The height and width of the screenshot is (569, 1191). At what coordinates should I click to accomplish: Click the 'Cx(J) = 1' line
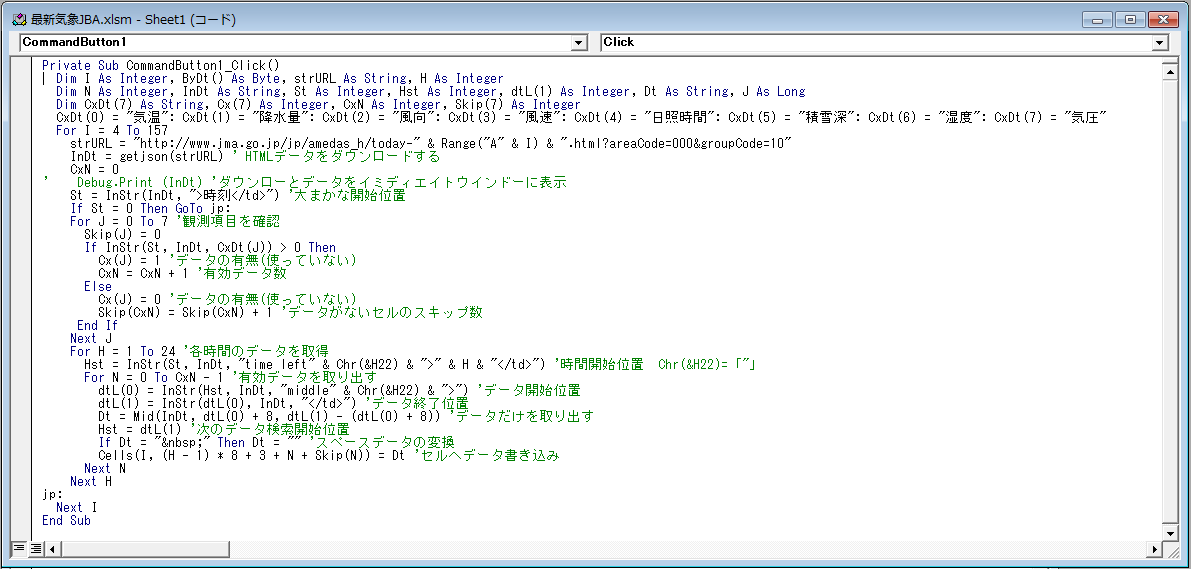pos(227,260)
